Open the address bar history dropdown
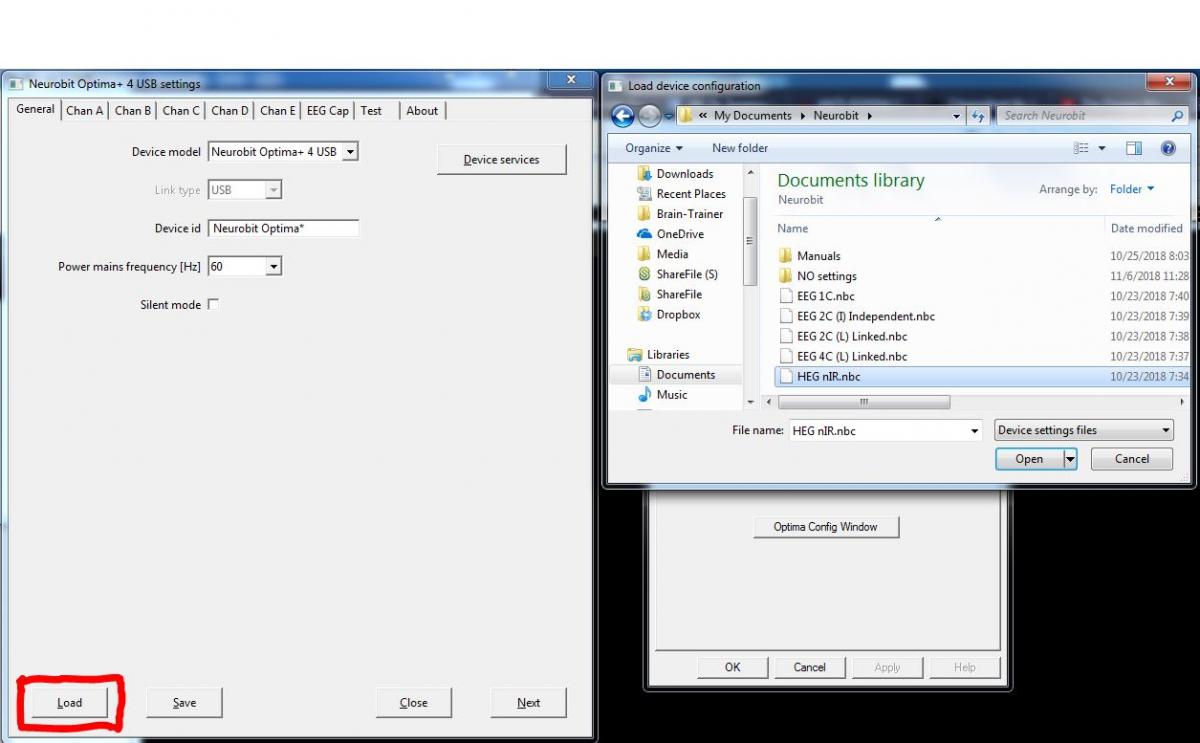1200x743 pixels. click(x=957, y=116)
